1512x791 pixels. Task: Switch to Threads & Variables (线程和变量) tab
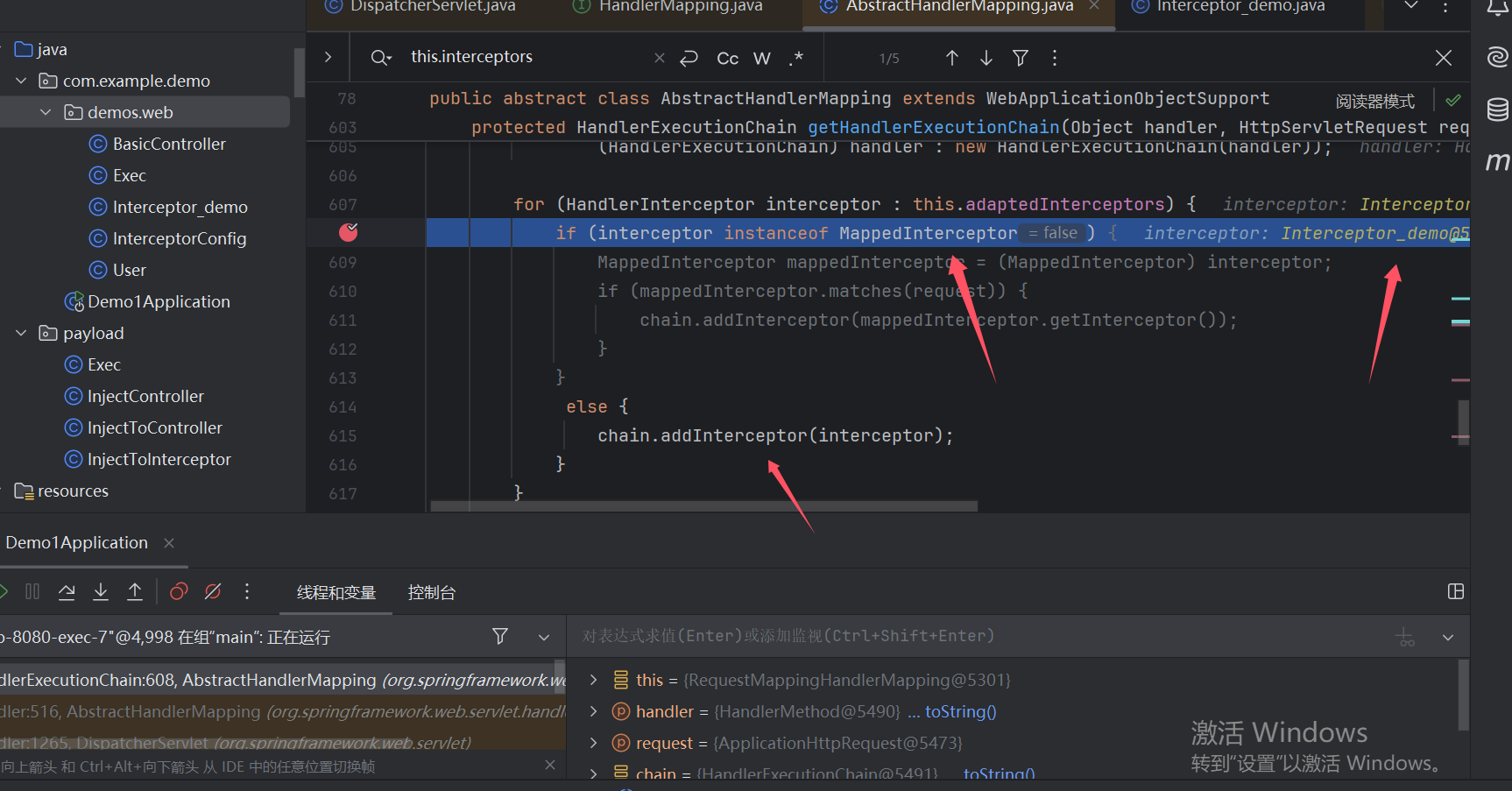coord(336,593)
